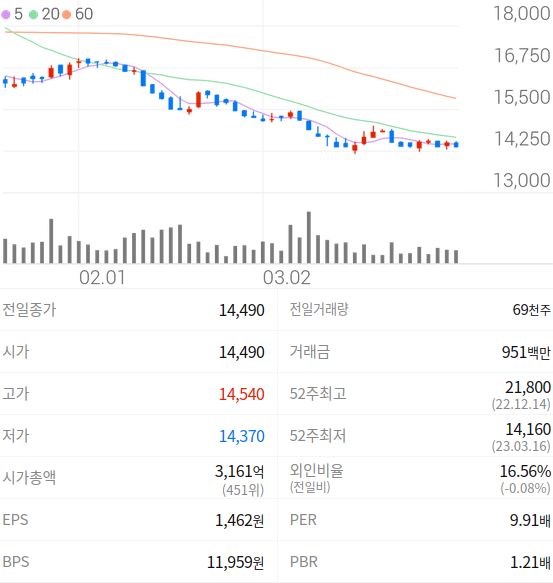Screen dimensions: 553x583
Task: Click the 52-week low date (23.03.16)
Action: pyautogui.click(x=521, y=447)
